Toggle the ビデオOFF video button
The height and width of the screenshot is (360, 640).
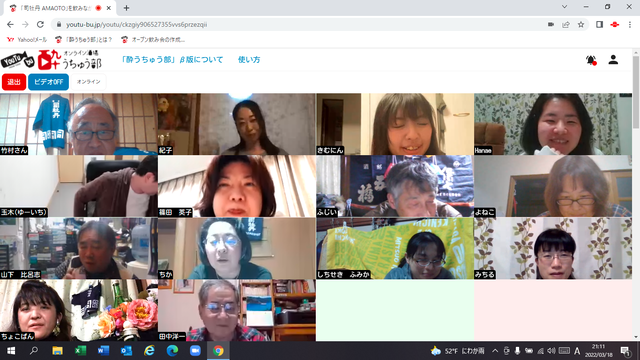pyautogui.click(x=49, y=82)
